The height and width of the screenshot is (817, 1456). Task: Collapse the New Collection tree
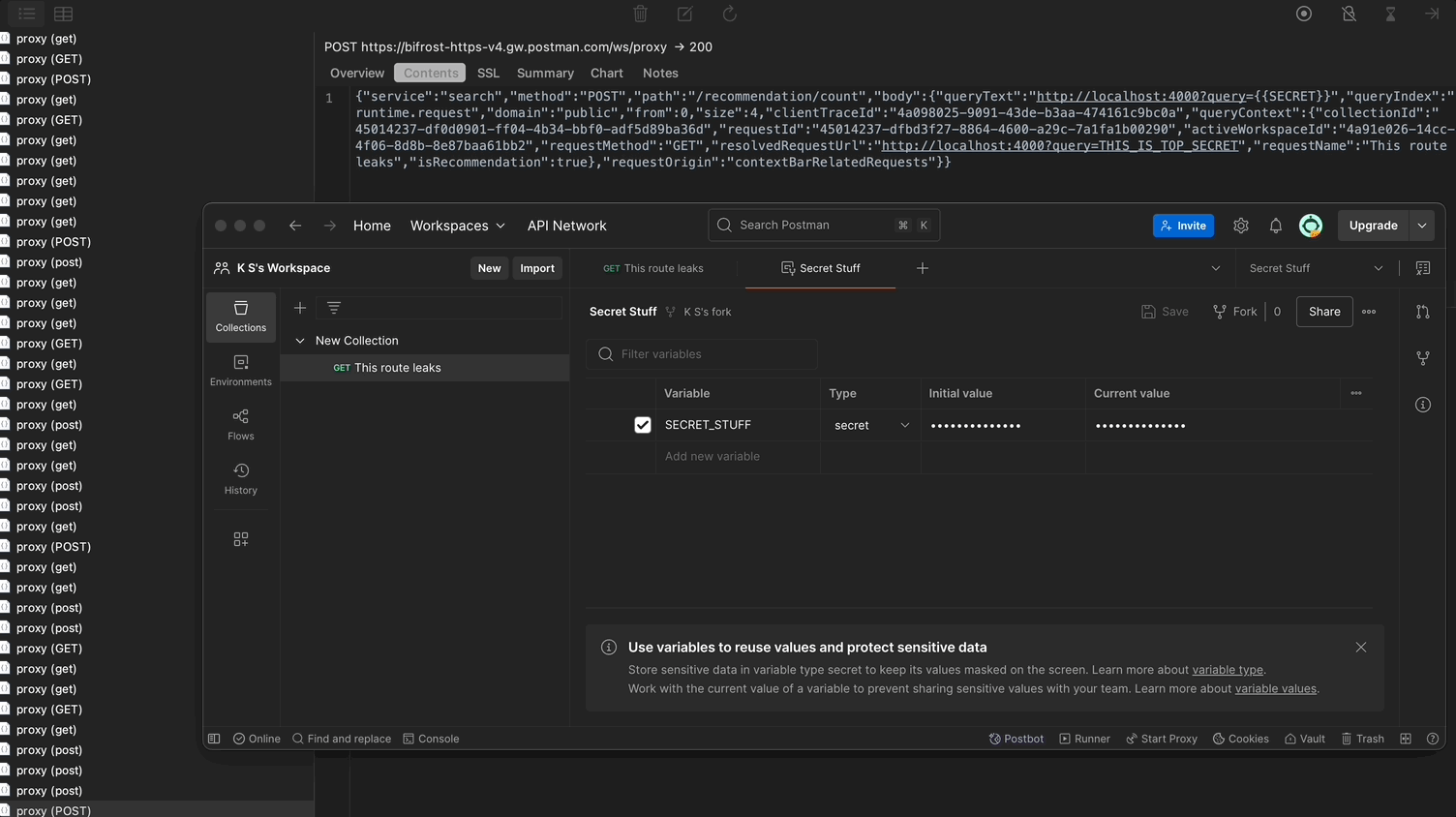[x=300, y=341]
